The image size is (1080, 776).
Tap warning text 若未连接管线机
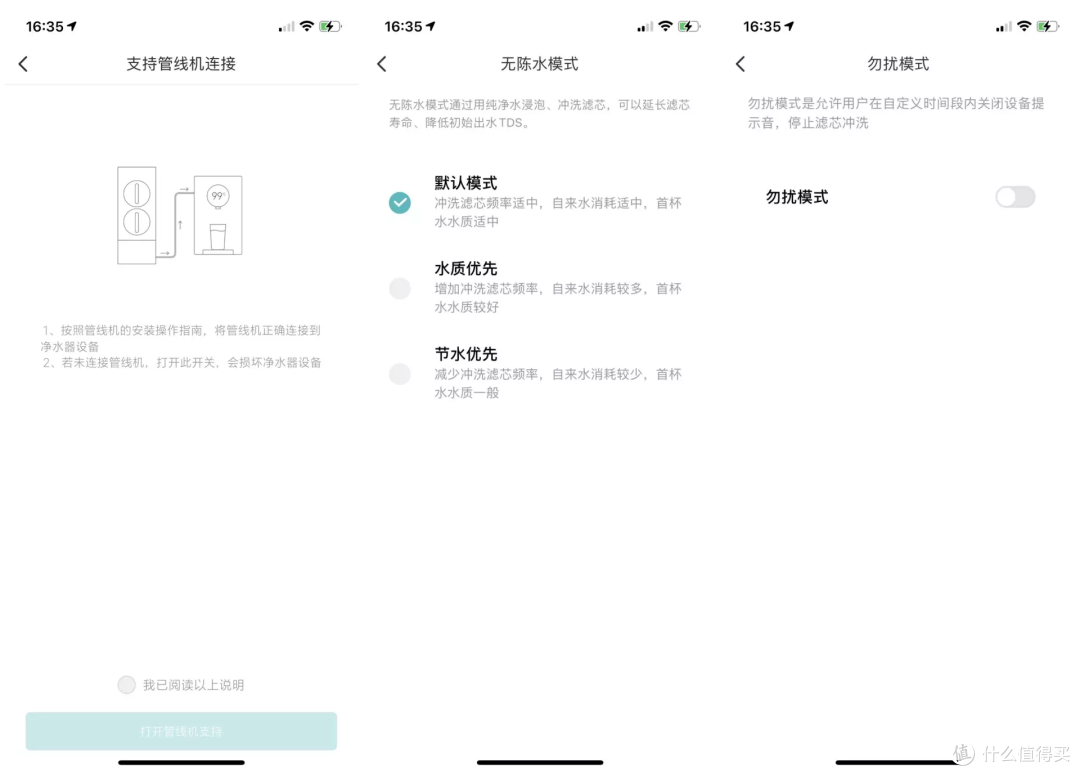tap(103, 363)
